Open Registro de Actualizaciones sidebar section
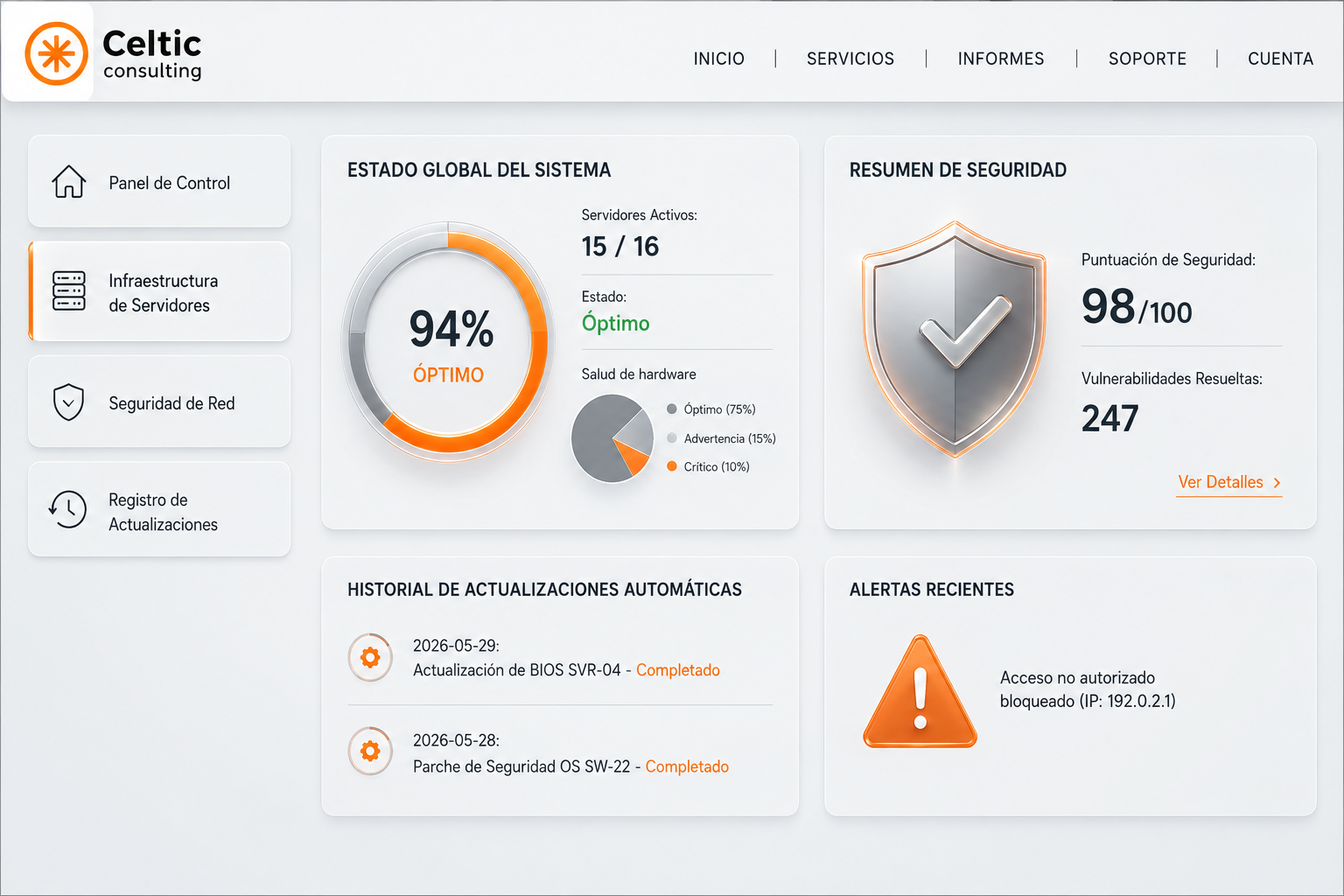Viewport: 1344px width, 896px height. coord(159,509)
